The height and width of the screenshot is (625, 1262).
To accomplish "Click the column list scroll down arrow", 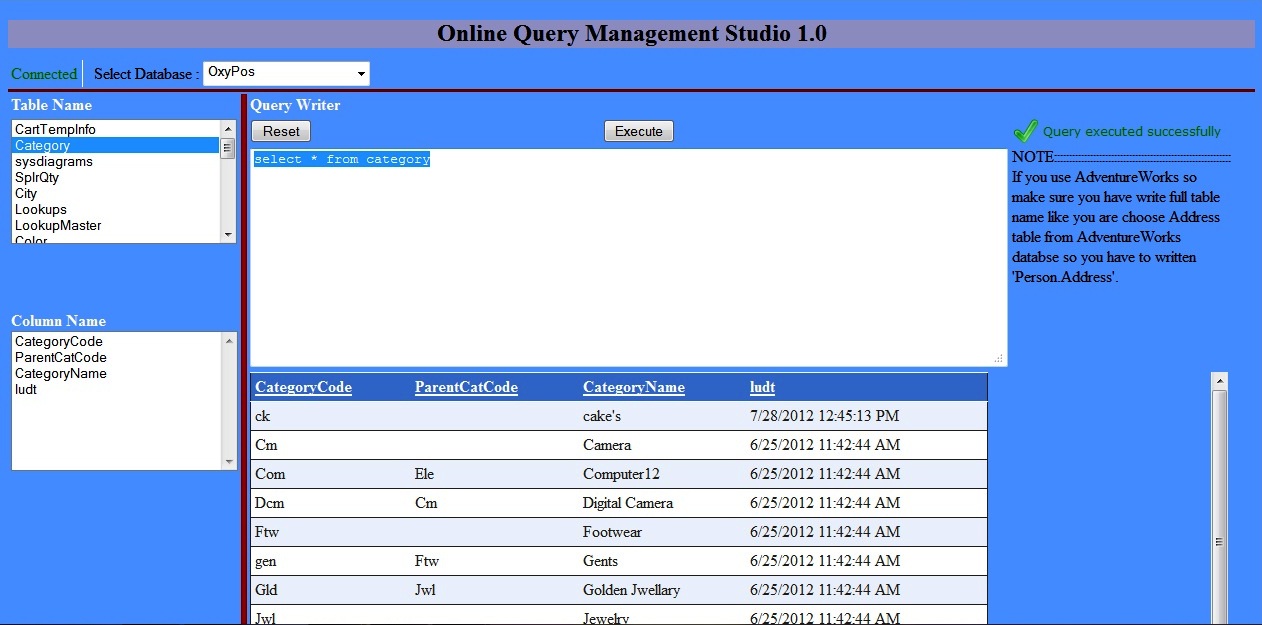I will 229,461.
